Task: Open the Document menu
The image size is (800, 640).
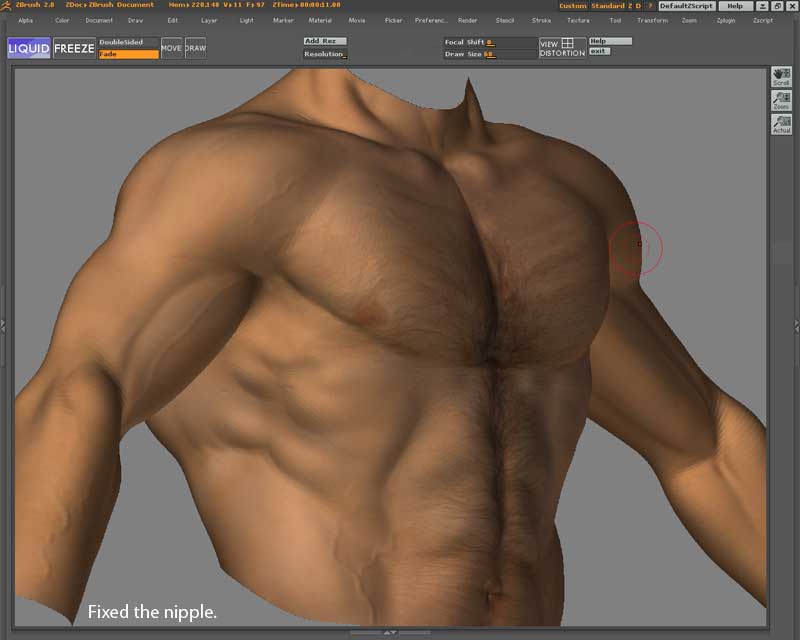Action: pos(99,20)
